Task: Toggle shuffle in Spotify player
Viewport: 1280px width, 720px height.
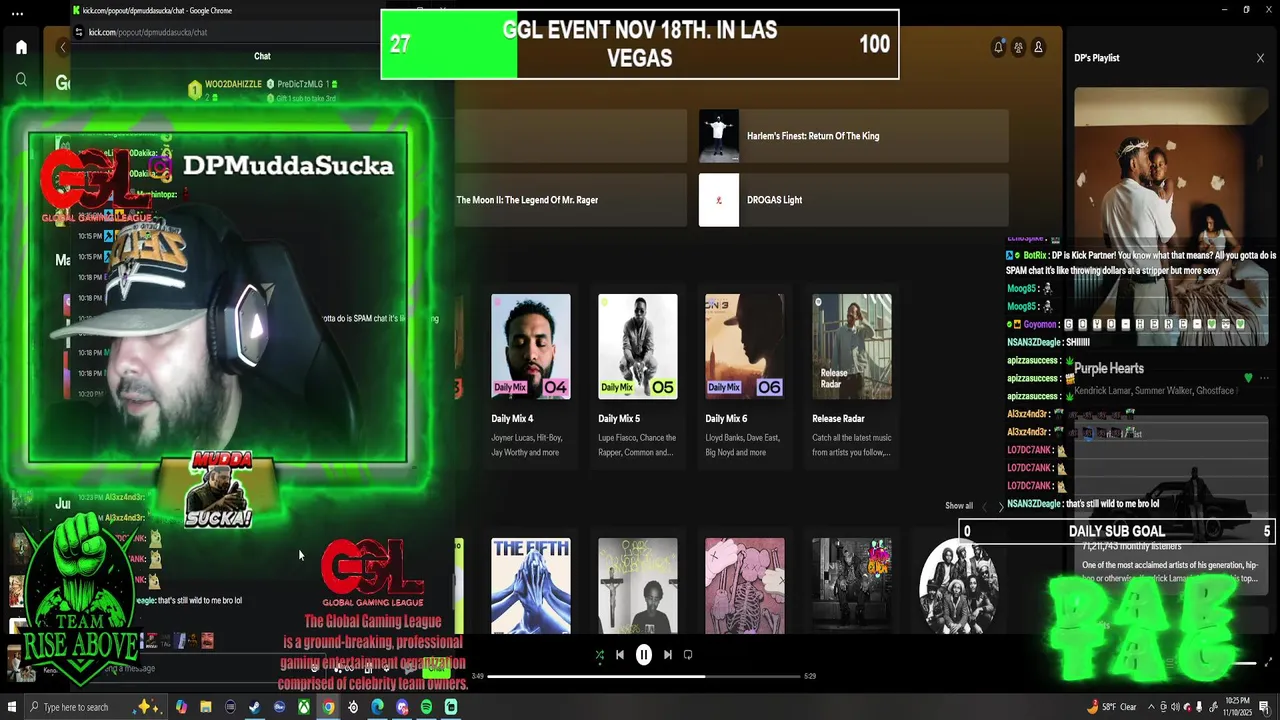Action: click(x=600, y=655)
